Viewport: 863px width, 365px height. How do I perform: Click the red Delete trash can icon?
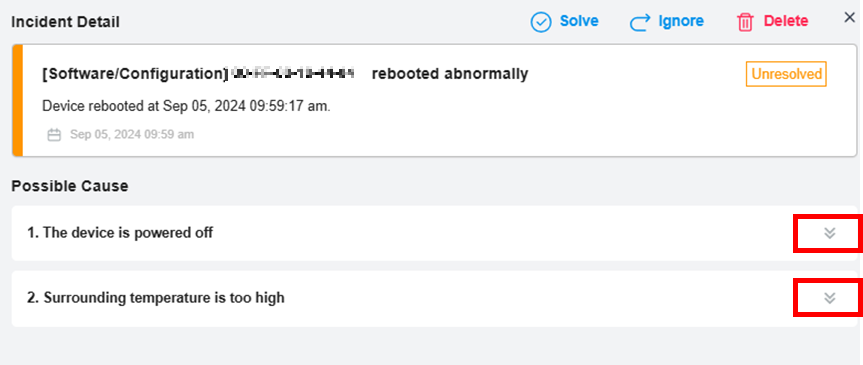[745, 23]
